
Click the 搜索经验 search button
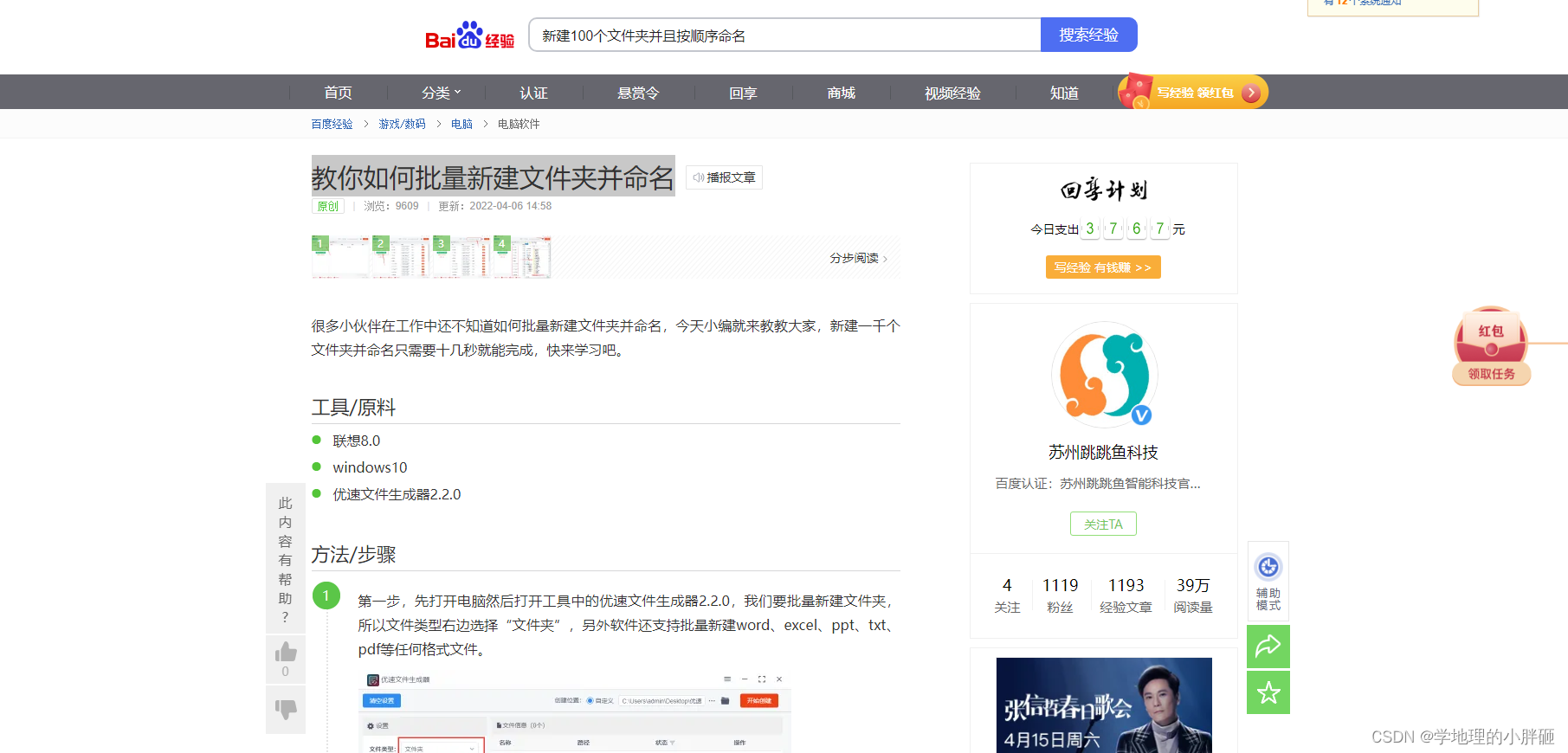pos(1088,35)
